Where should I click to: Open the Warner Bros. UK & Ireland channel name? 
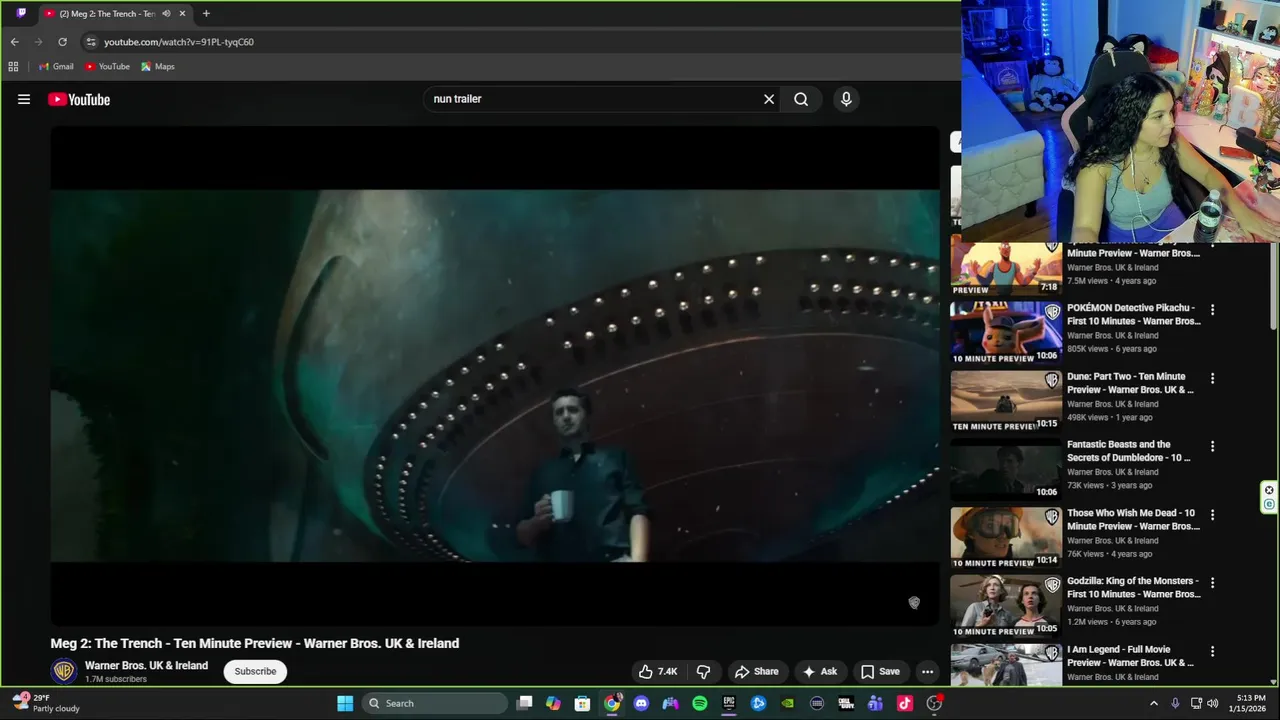pyautogui.click(x=146, y=665)
